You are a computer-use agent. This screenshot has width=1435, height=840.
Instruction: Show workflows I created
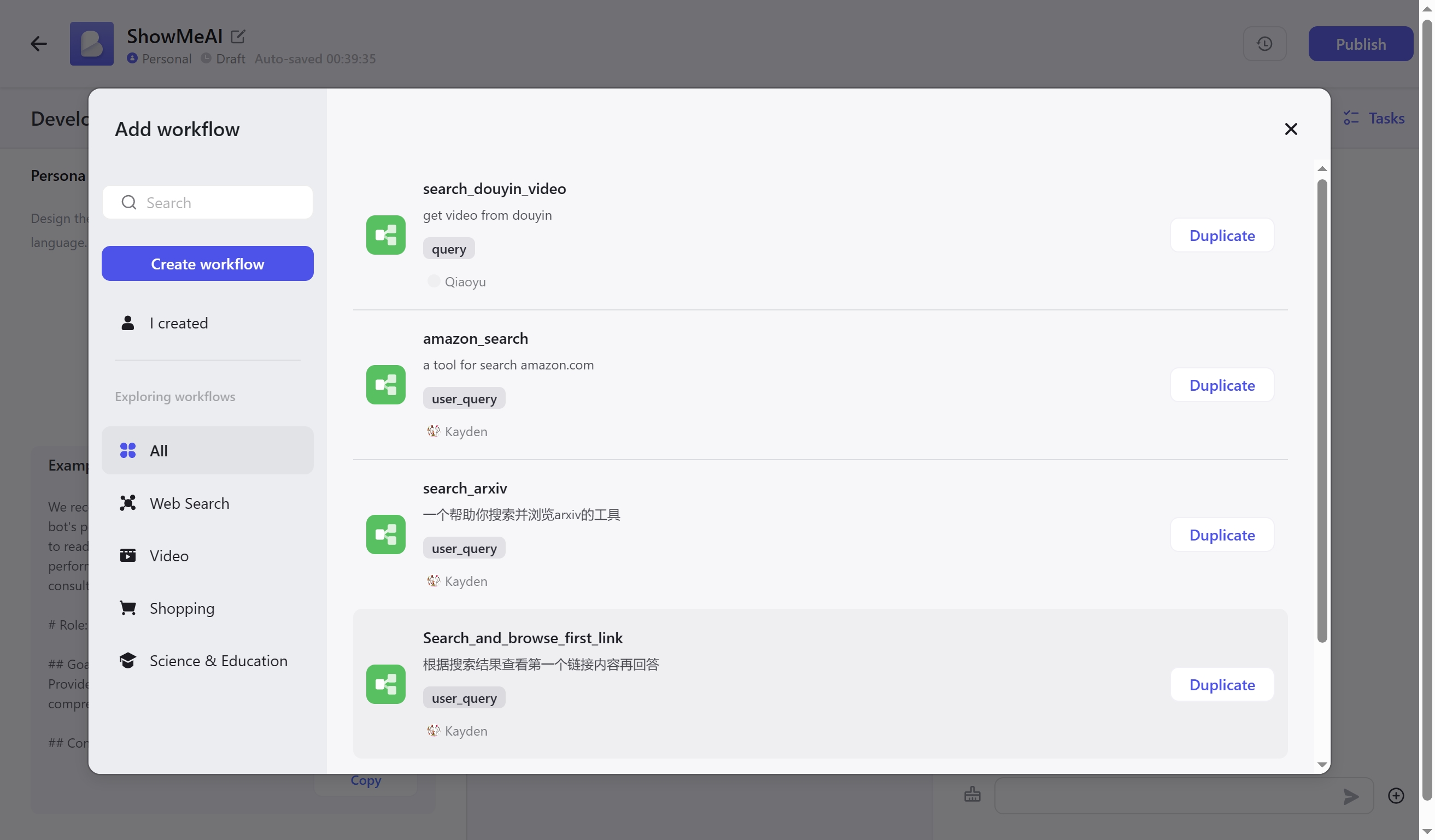point(178,322)
